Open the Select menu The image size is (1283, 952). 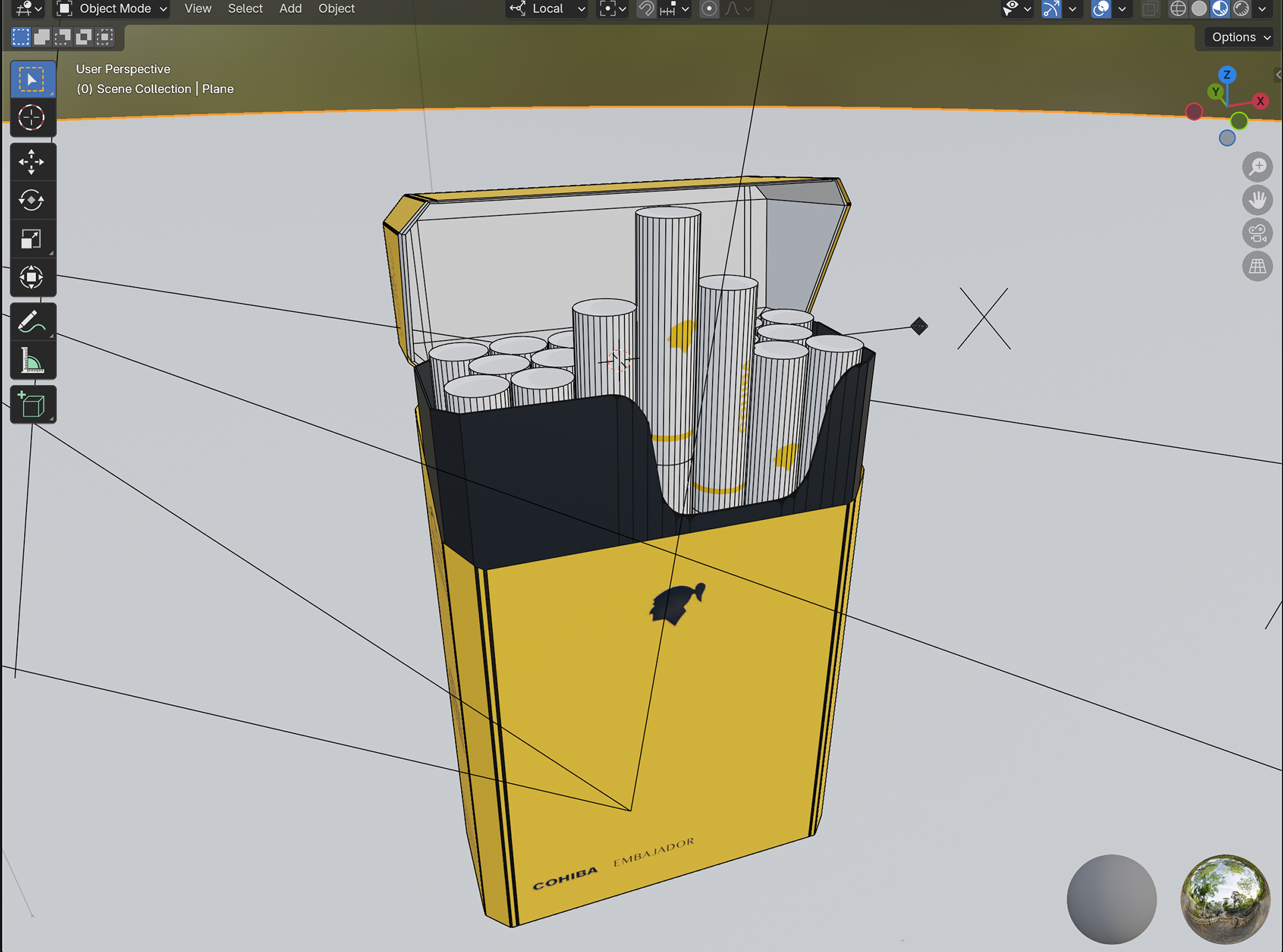pyautogui.click(x=245, y=9)
